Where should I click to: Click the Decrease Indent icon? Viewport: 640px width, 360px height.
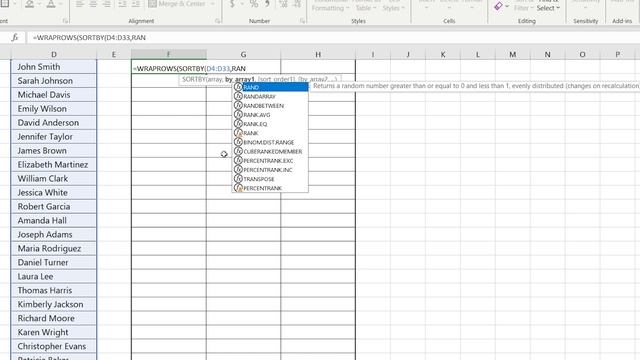[x=122, y=4]
